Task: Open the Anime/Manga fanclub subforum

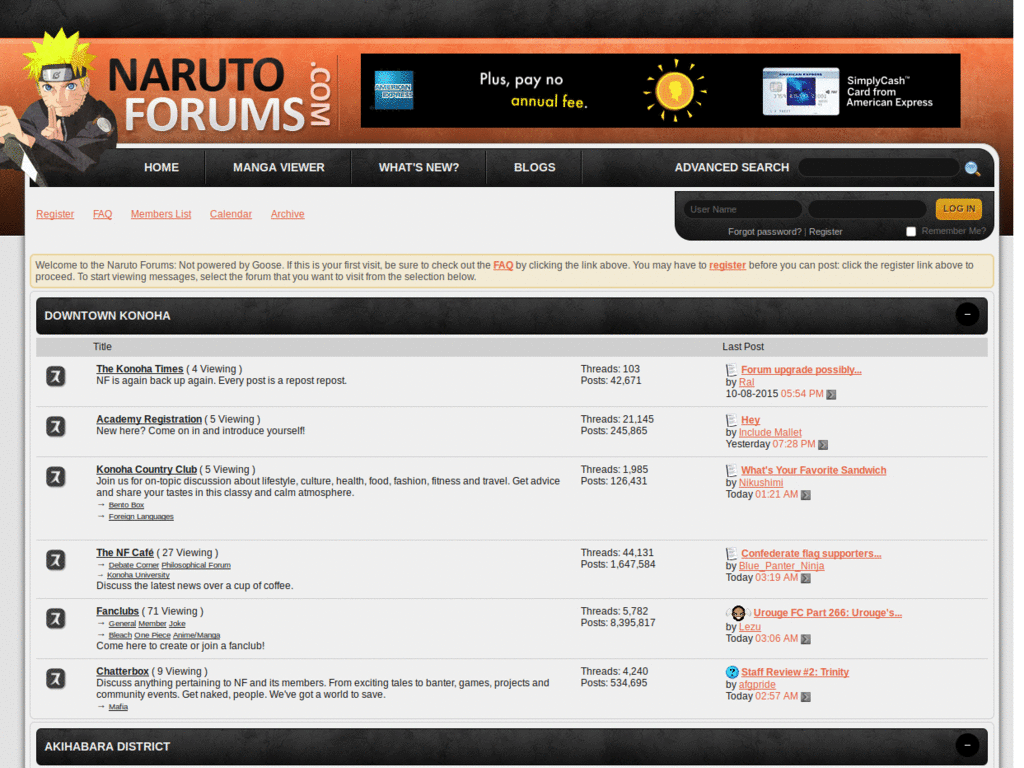Action: [197, 635]
